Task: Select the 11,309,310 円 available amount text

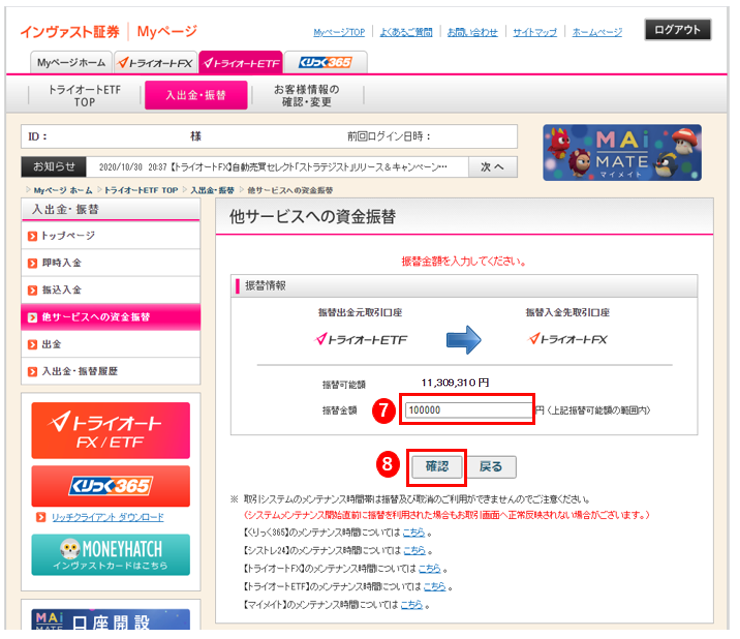Action: coord(455,382)
